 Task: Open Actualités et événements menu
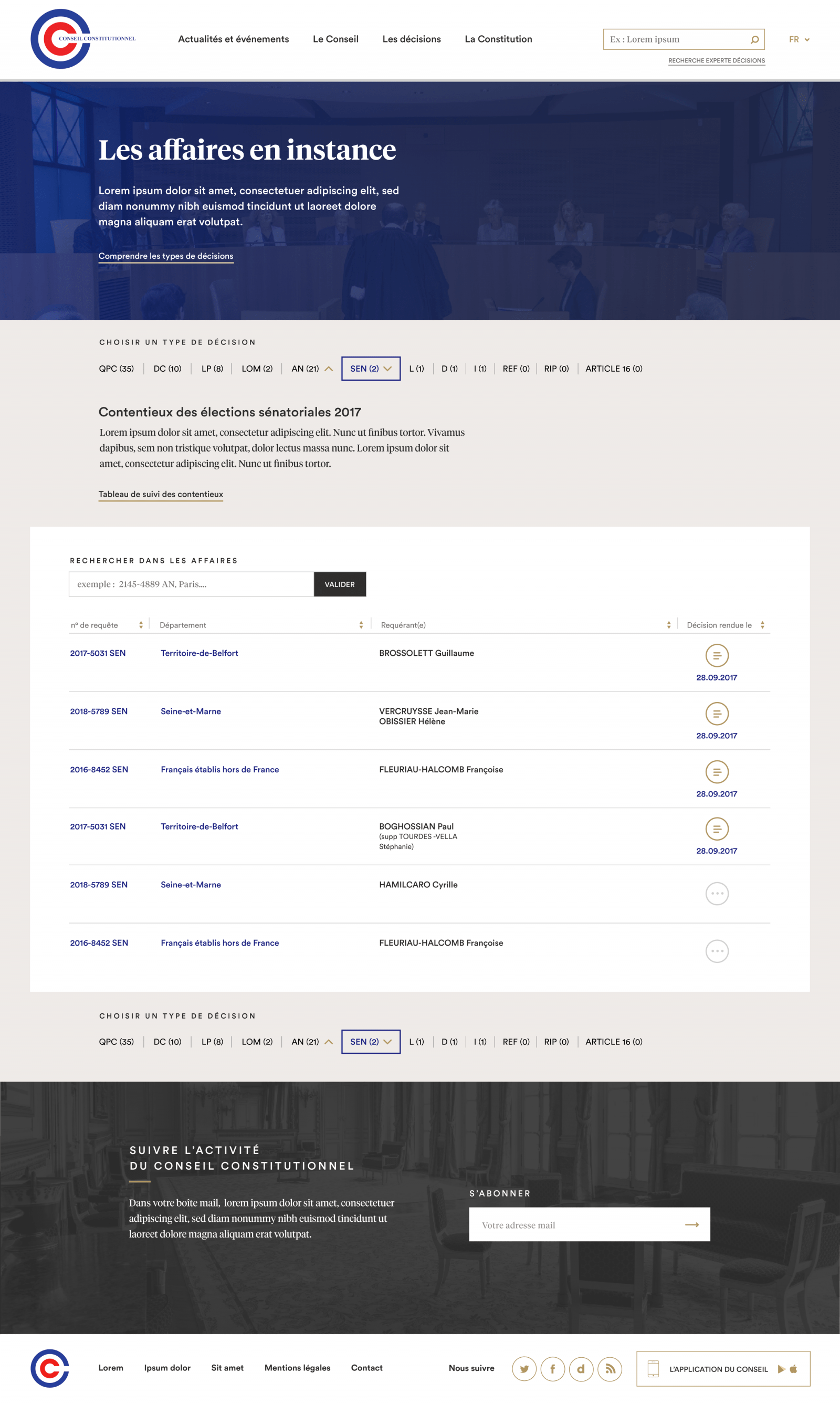click(x=233, y=39)
